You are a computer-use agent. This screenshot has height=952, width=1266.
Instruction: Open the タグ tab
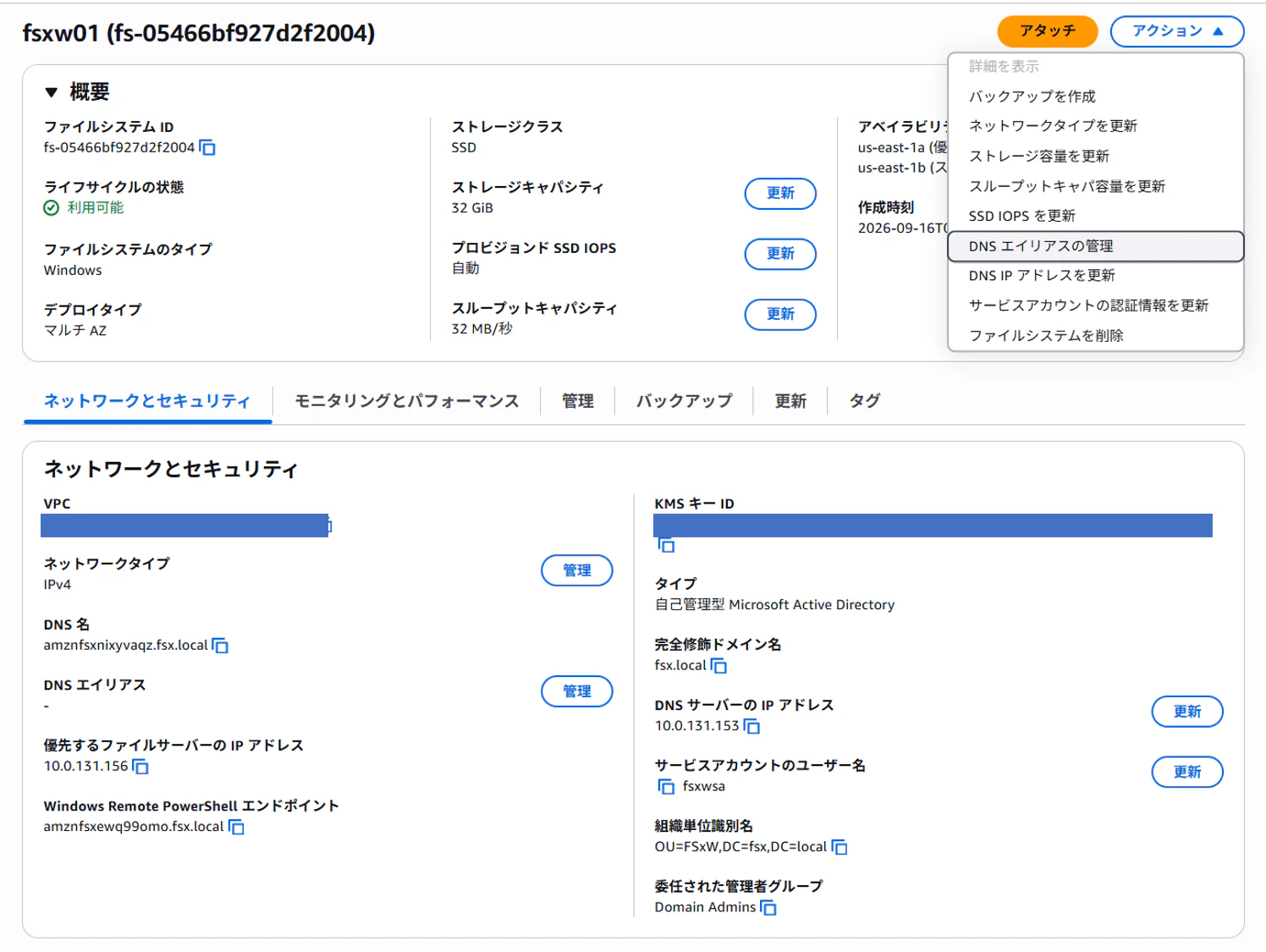pyautogui.click(x=865, y=401)
